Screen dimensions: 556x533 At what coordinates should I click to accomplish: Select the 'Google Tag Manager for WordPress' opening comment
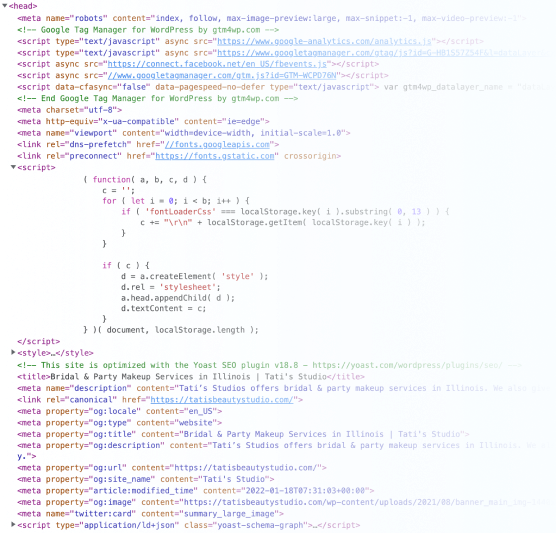(x=148, y=30)
